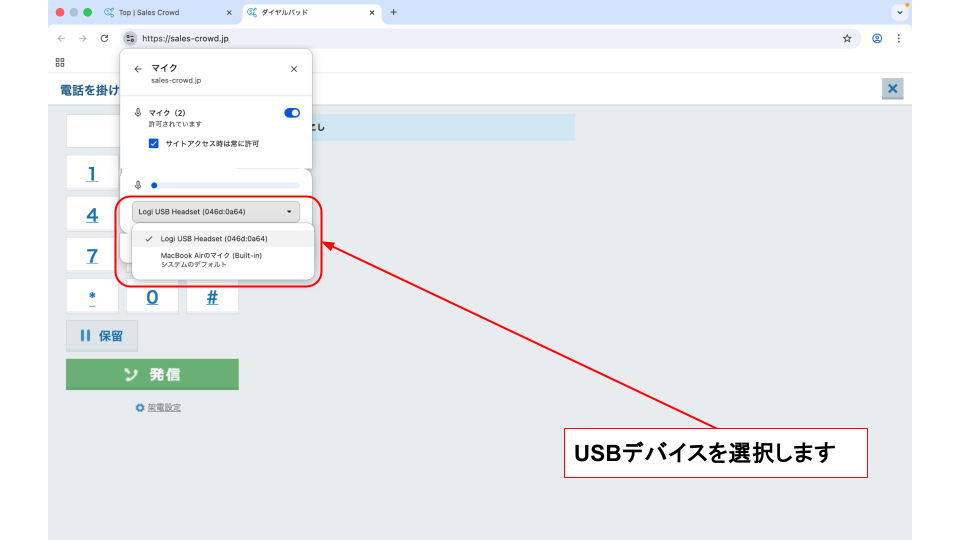Screen dimensions: 960x540
Task: Open the Chrome profile icon
Action: [x=877, y=38]
